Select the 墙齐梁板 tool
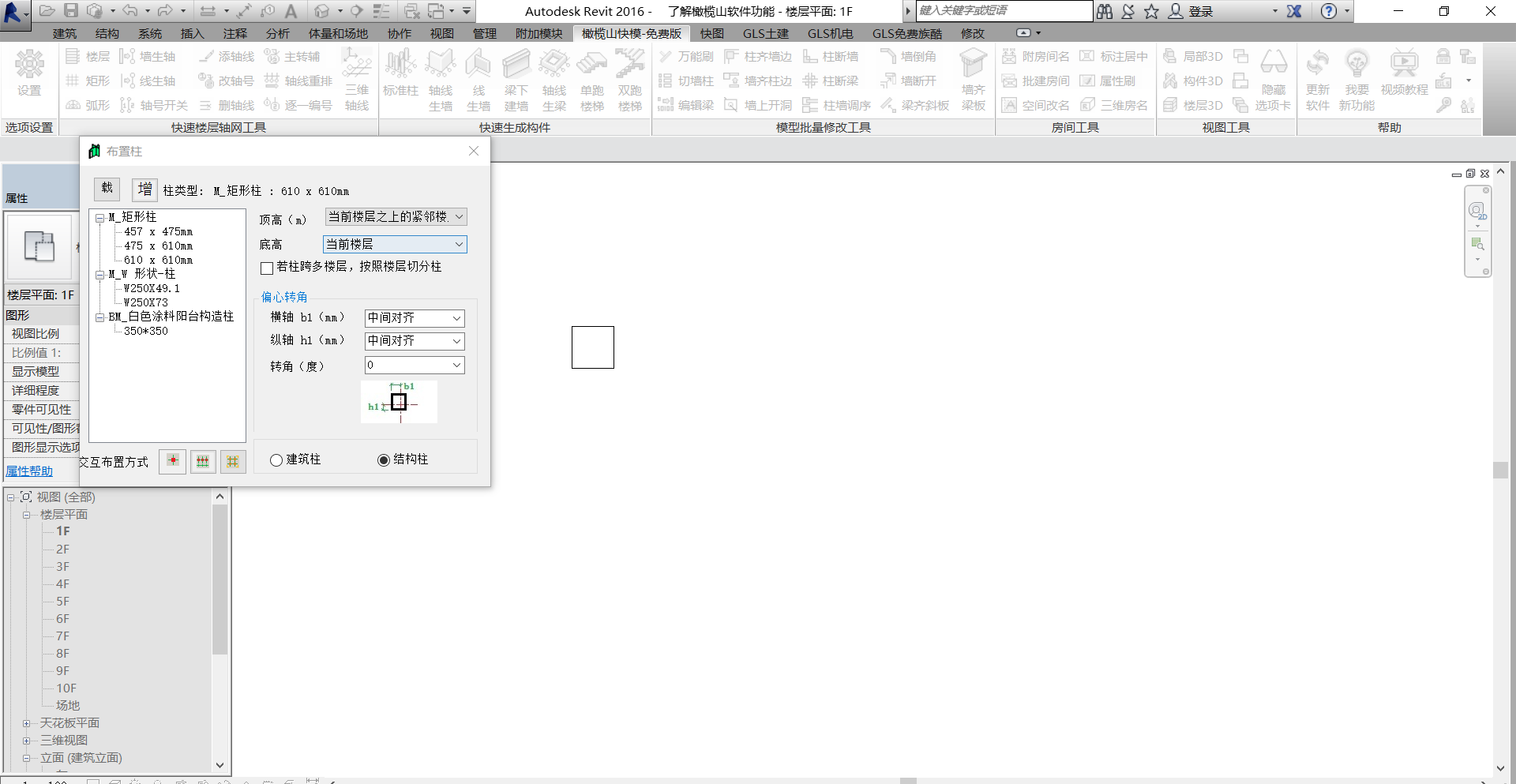This screenshot has height=784, width=1516. [973, 80]
